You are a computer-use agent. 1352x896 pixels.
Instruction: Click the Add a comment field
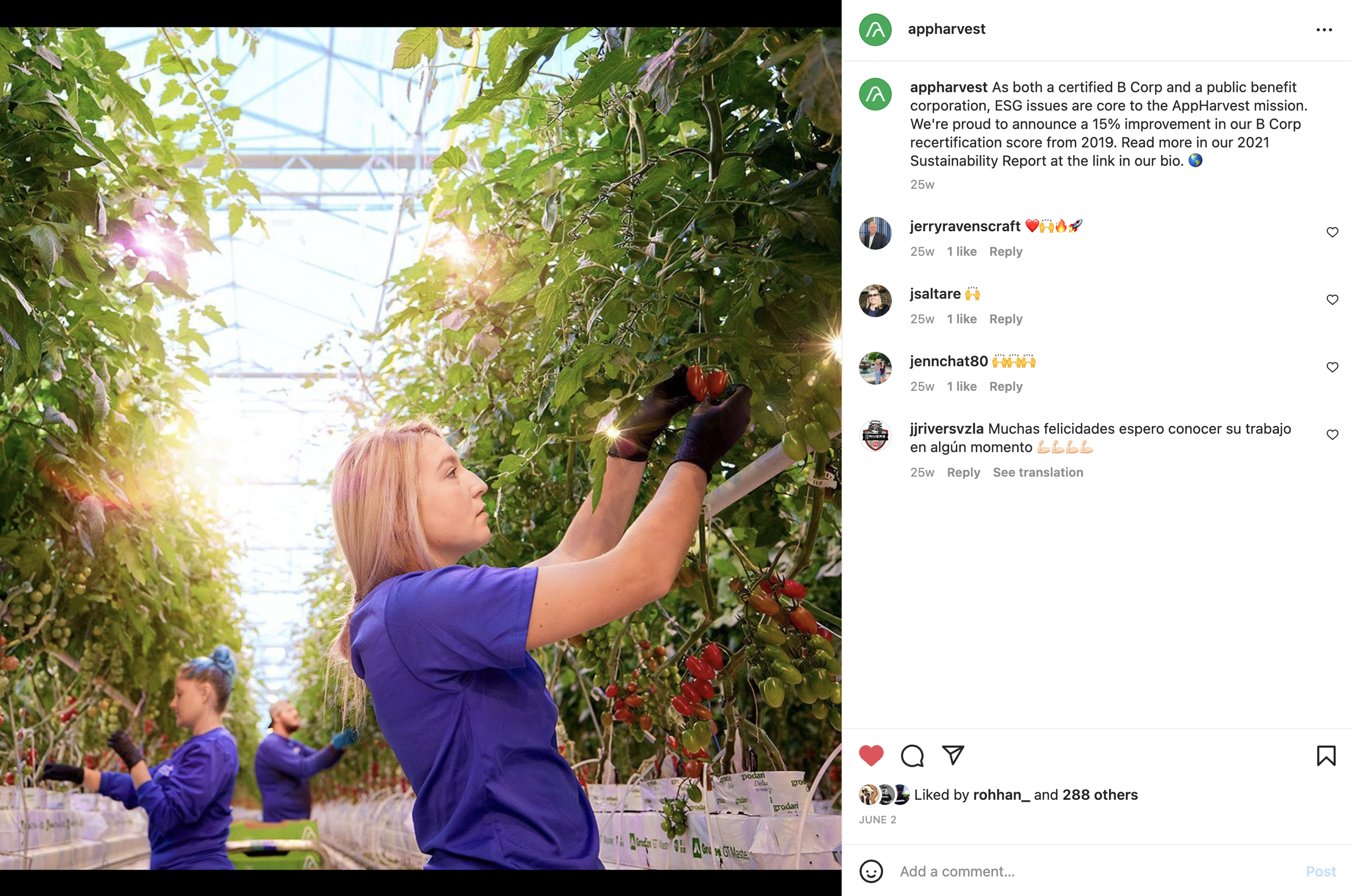[x=1097, y=872]
